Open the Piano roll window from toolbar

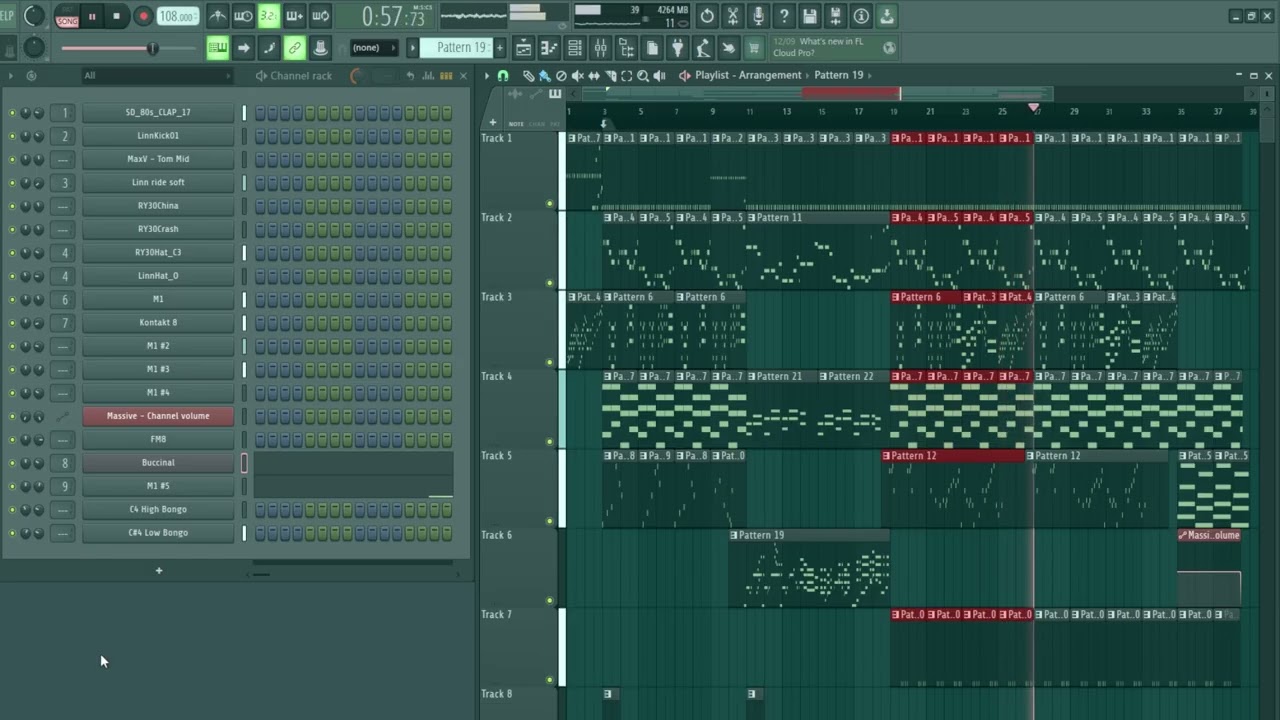549,48
